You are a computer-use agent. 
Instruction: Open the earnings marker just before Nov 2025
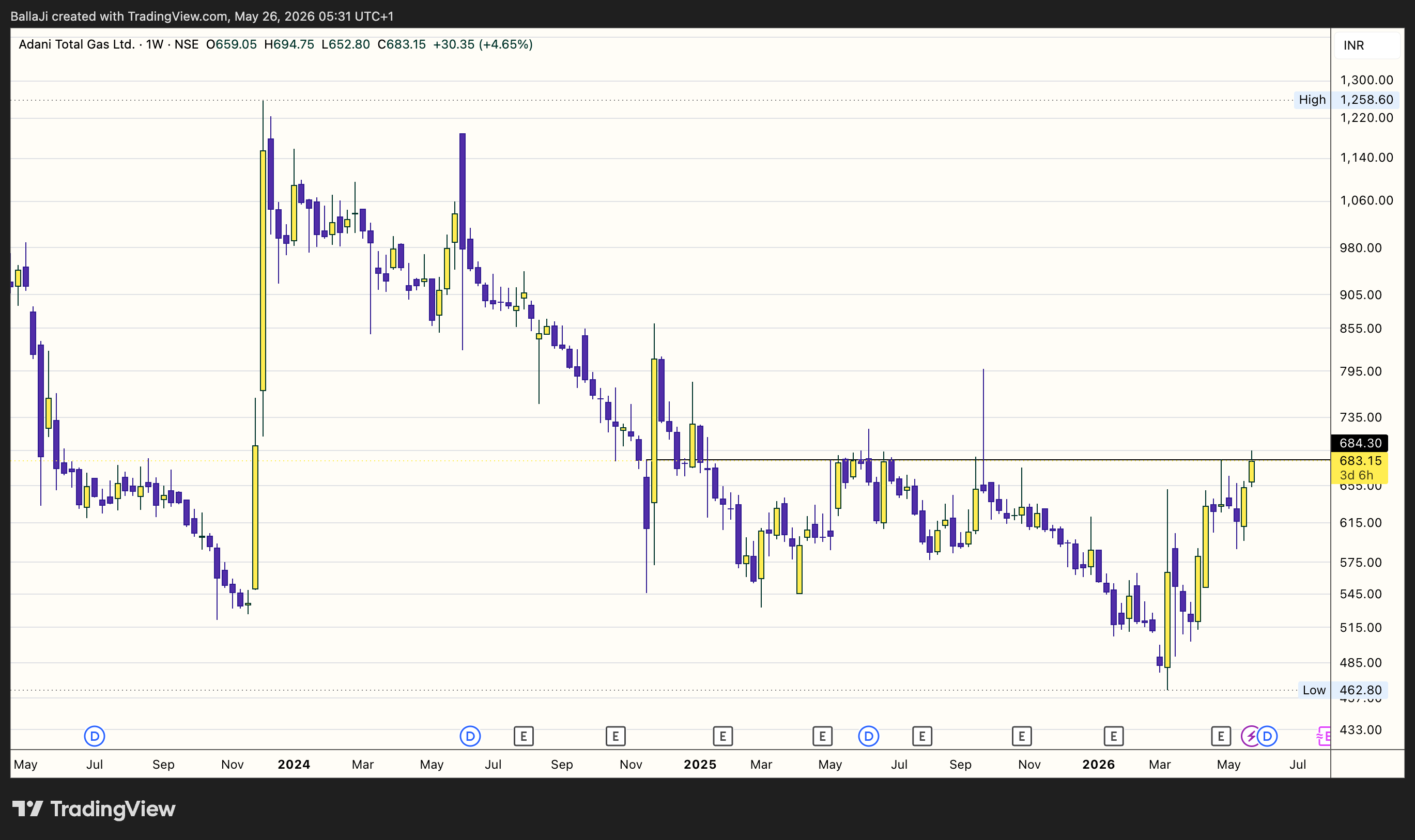pyautogui.click(x=1022, y=736)
